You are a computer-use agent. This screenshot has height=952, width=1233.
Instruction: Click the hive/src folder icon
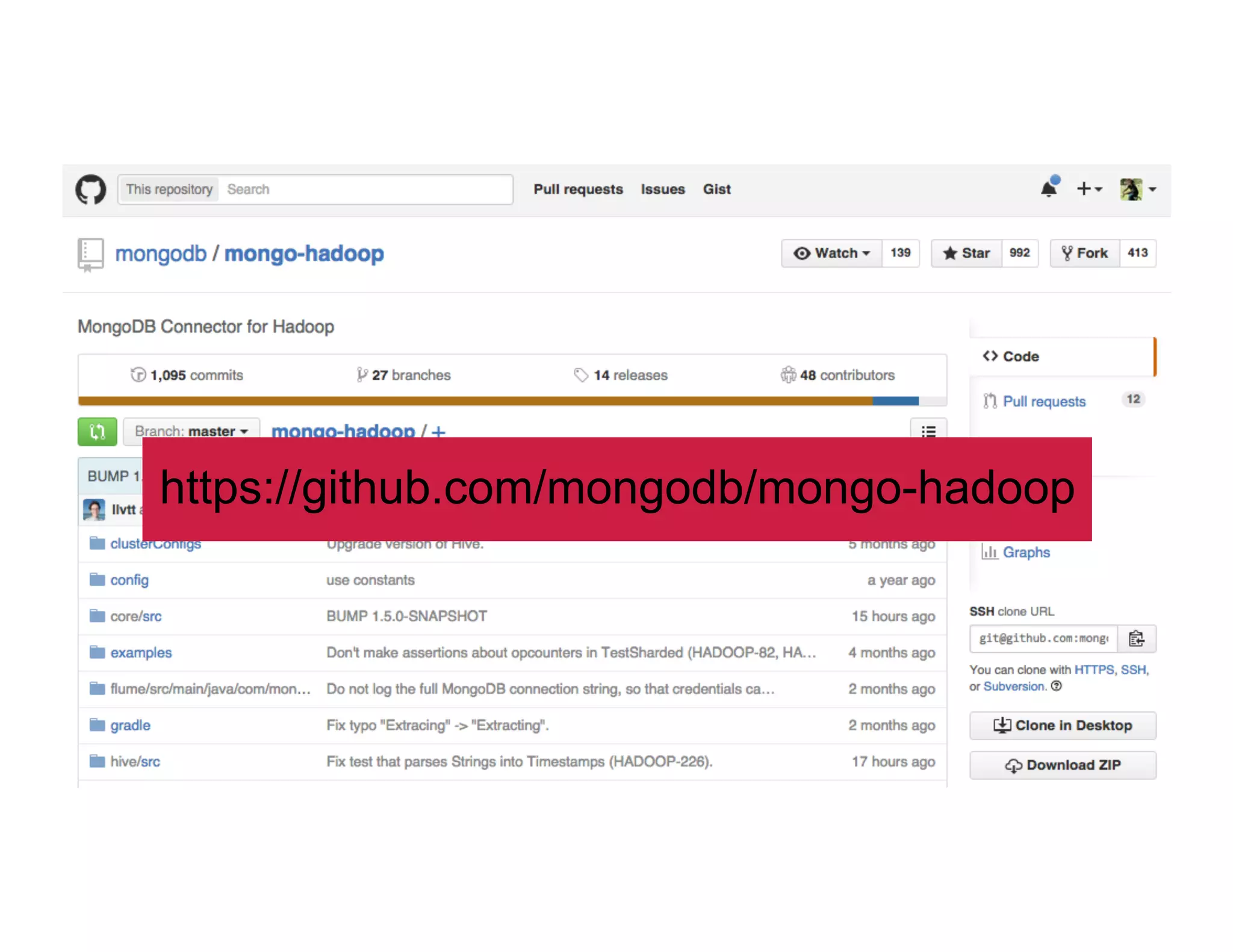click(97, 761)
